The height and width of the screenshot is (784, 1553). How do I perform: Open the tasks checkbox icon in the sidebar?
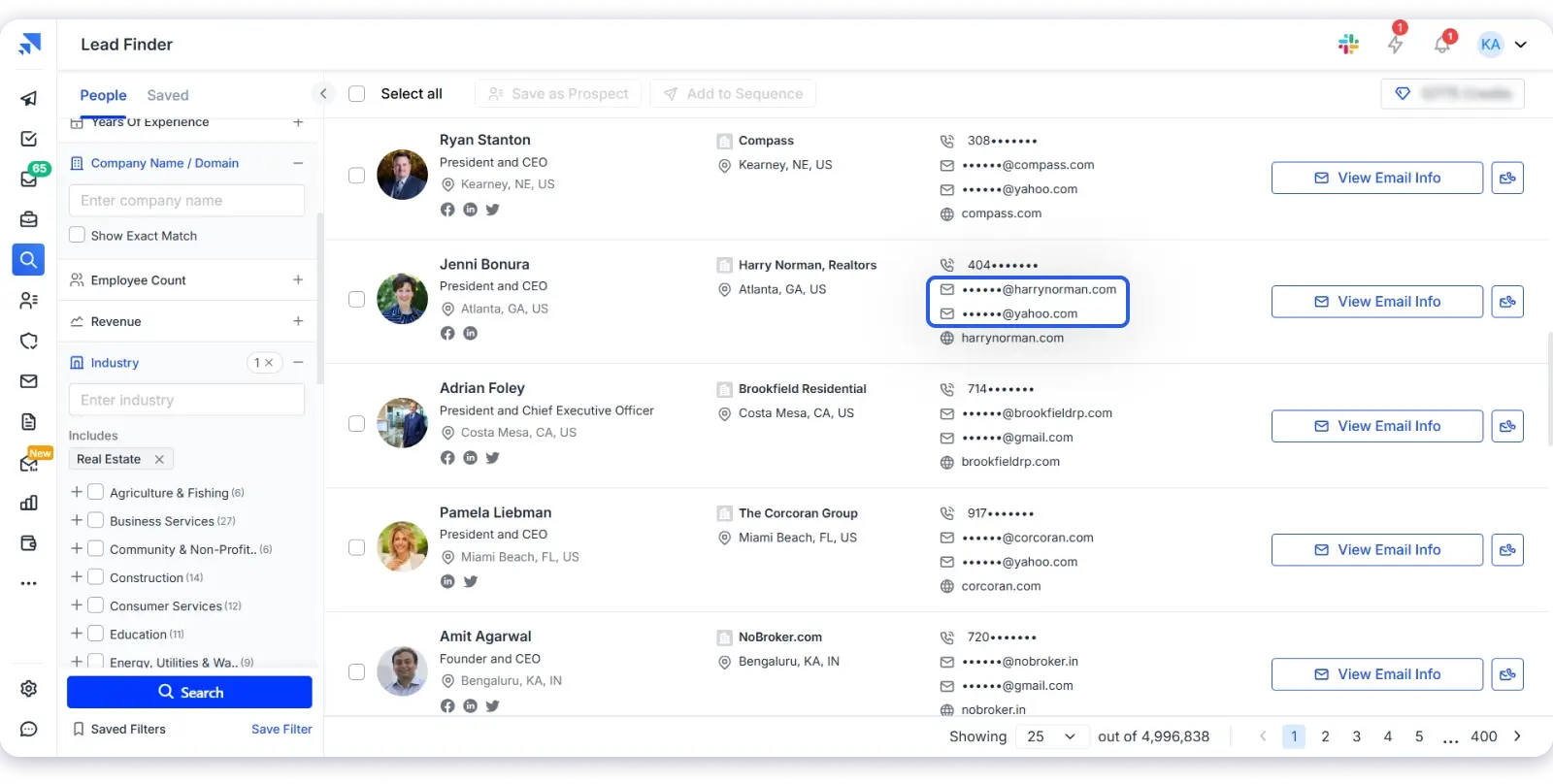[x=29, y=139]
